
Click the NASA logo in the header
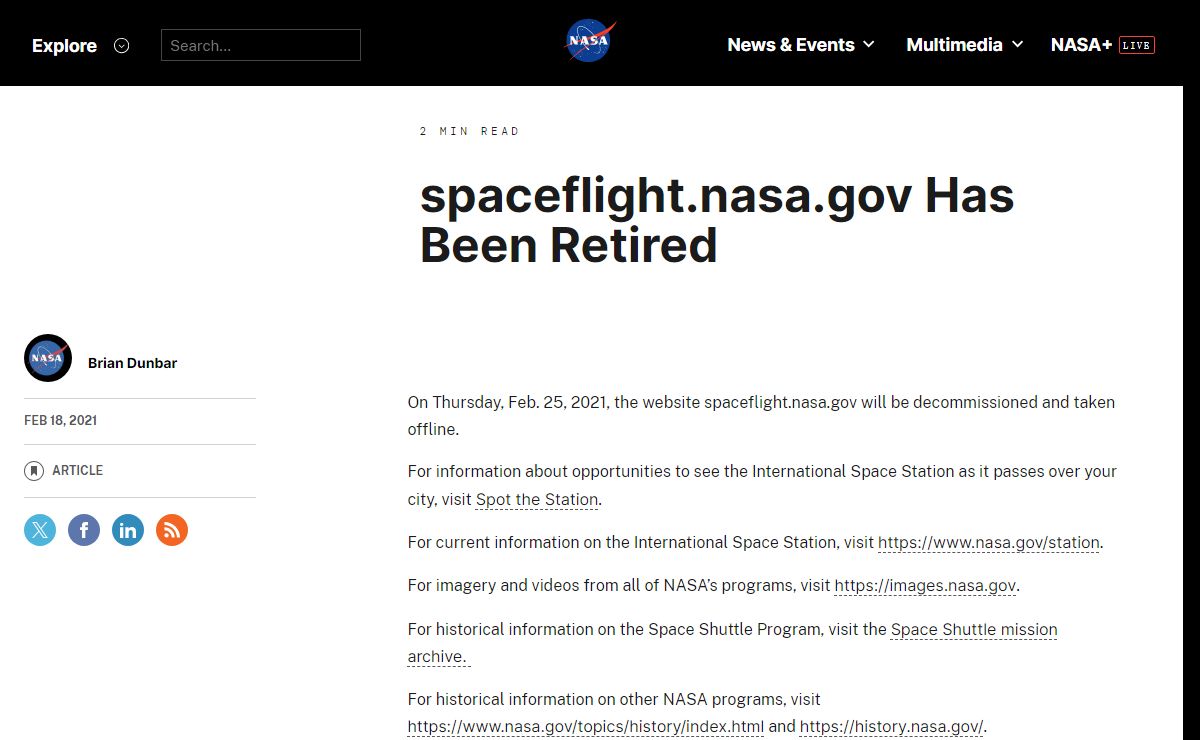coord(590,41)
